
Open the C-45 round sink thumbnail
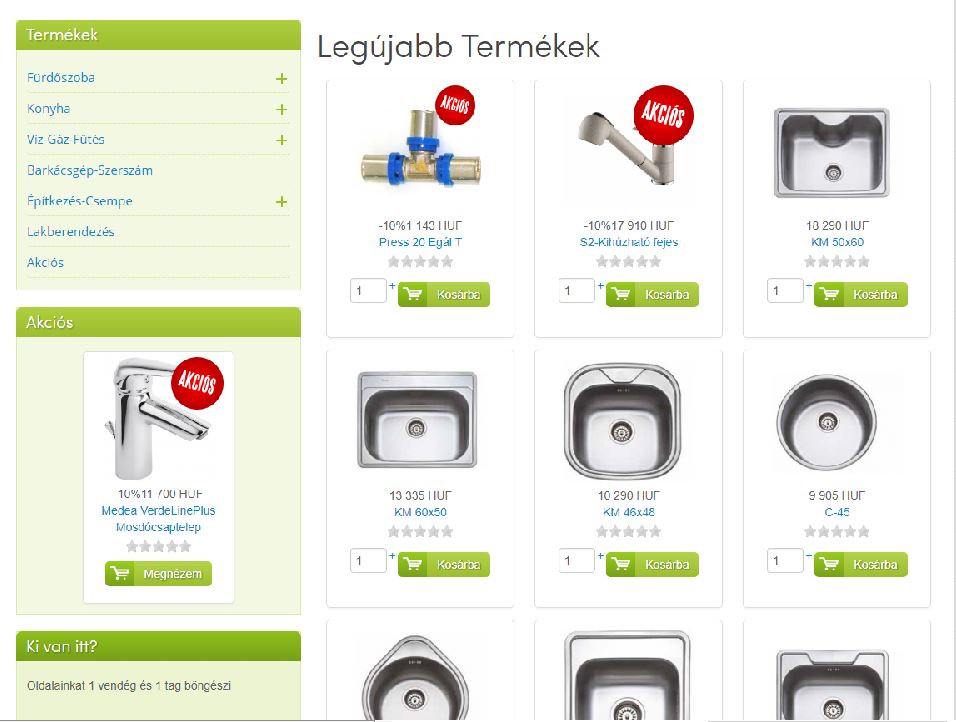[x=828, y=422]
